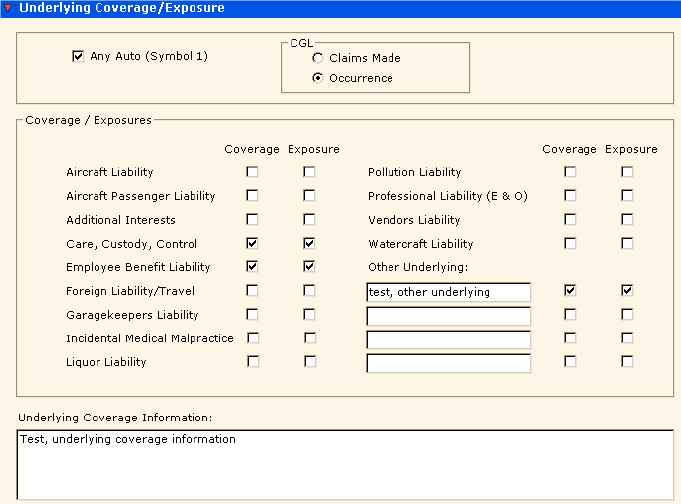
Task: Uncheck Employee Benefit Liability Exposure checkbox
Action: (x=309, y=266)
